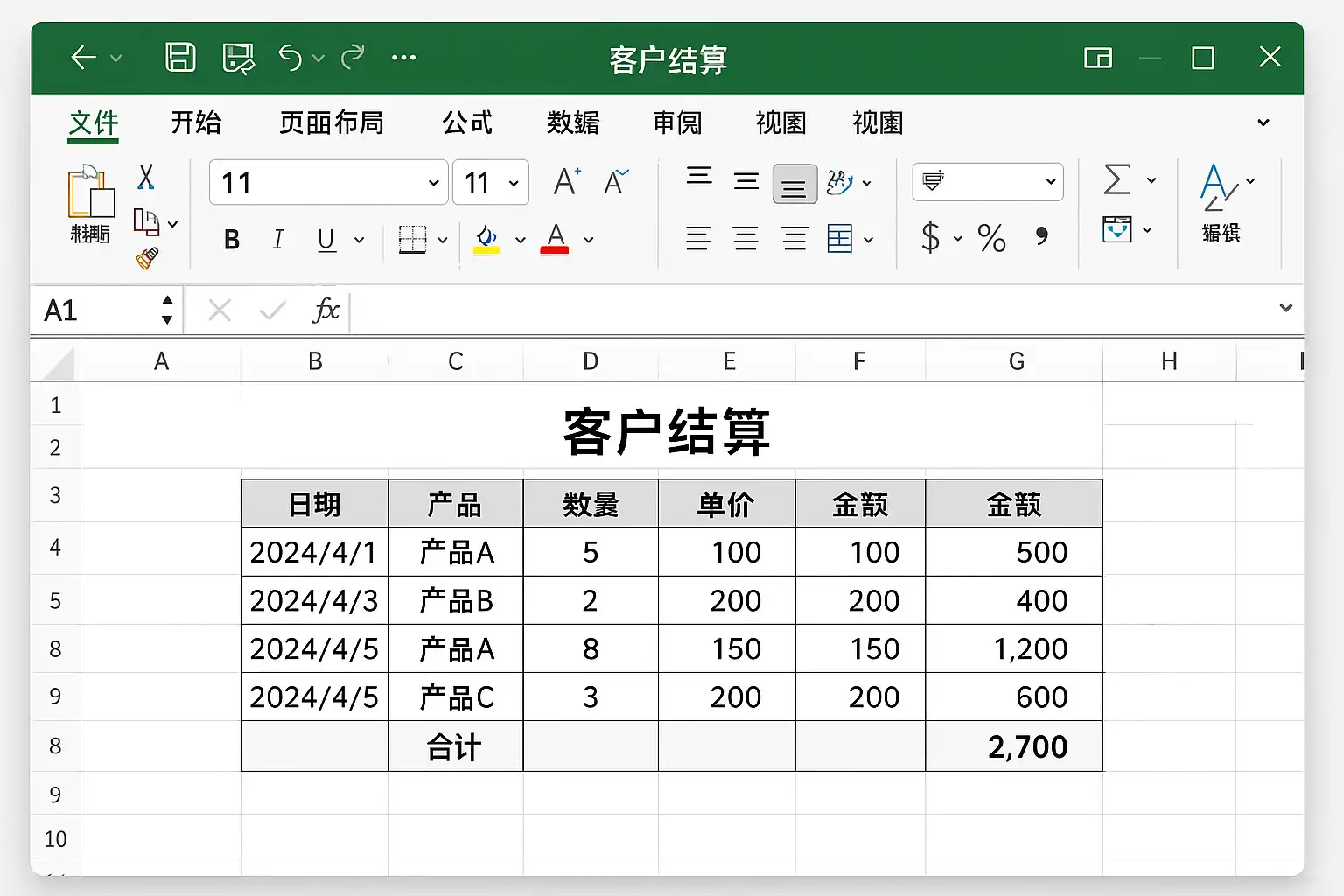
Task: Select row 3 header
Action: (x=55, y=496)
